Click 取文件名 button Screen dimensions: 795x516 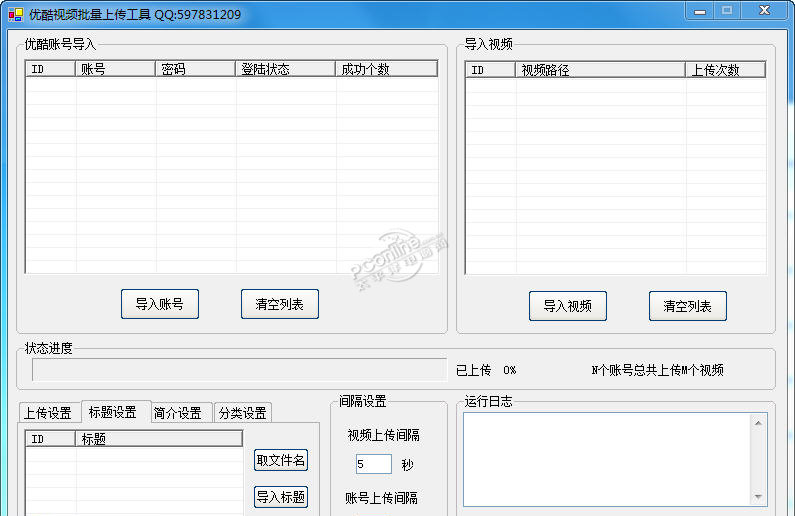click(281, 460)
